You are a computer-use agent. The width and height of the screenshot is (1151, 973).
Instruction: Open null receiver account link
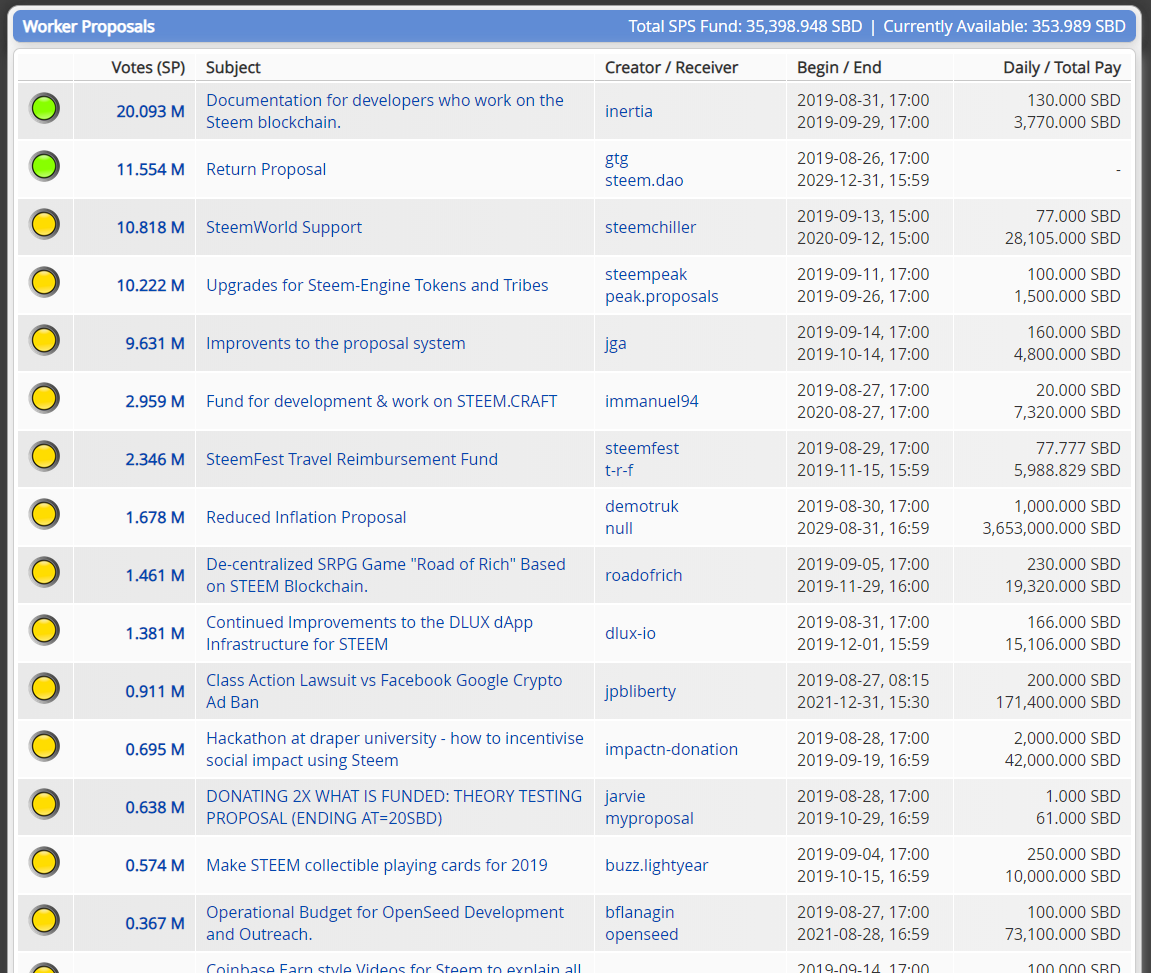tap(619, 528)
